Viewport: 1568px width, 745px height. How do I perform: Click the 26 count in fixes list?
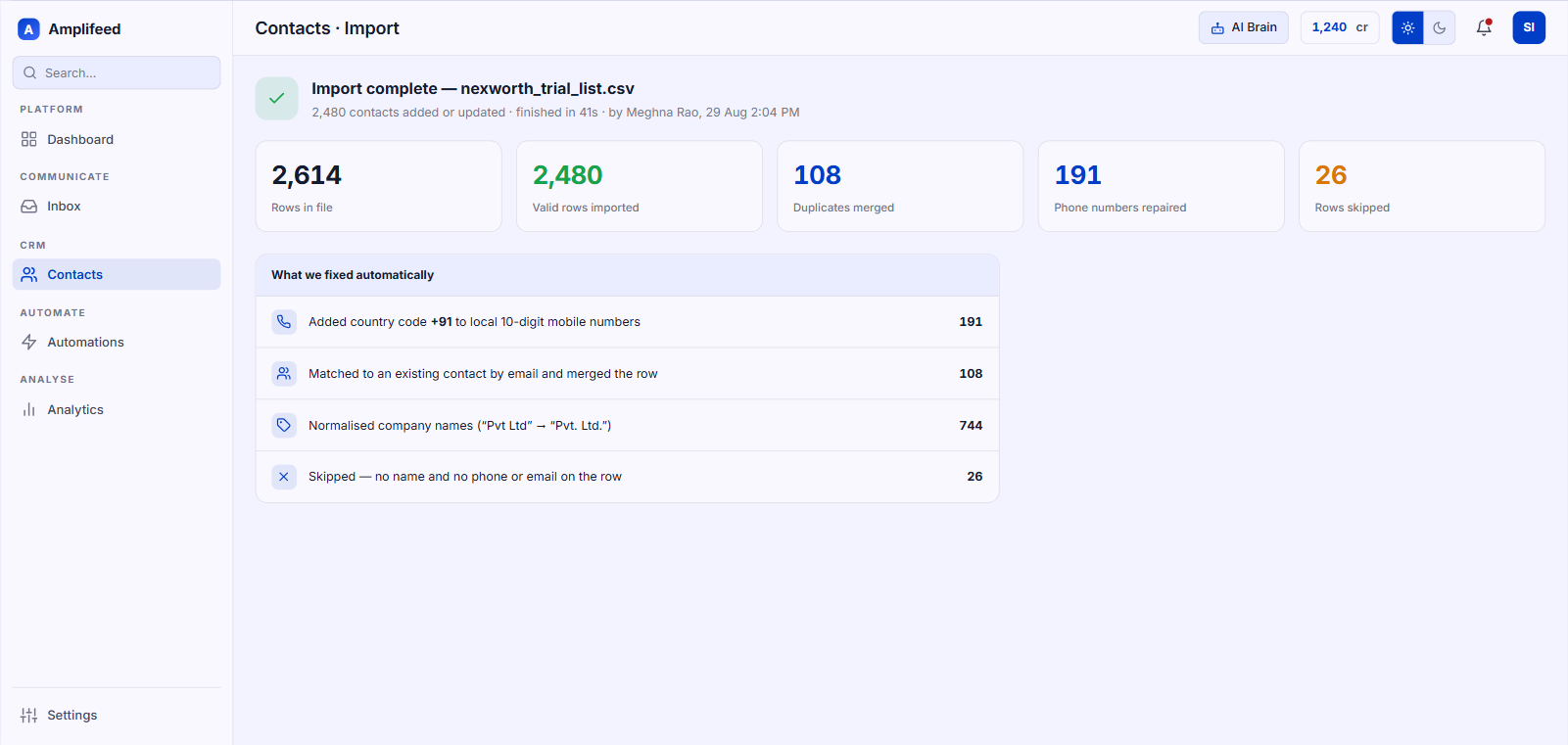(974, 477)
